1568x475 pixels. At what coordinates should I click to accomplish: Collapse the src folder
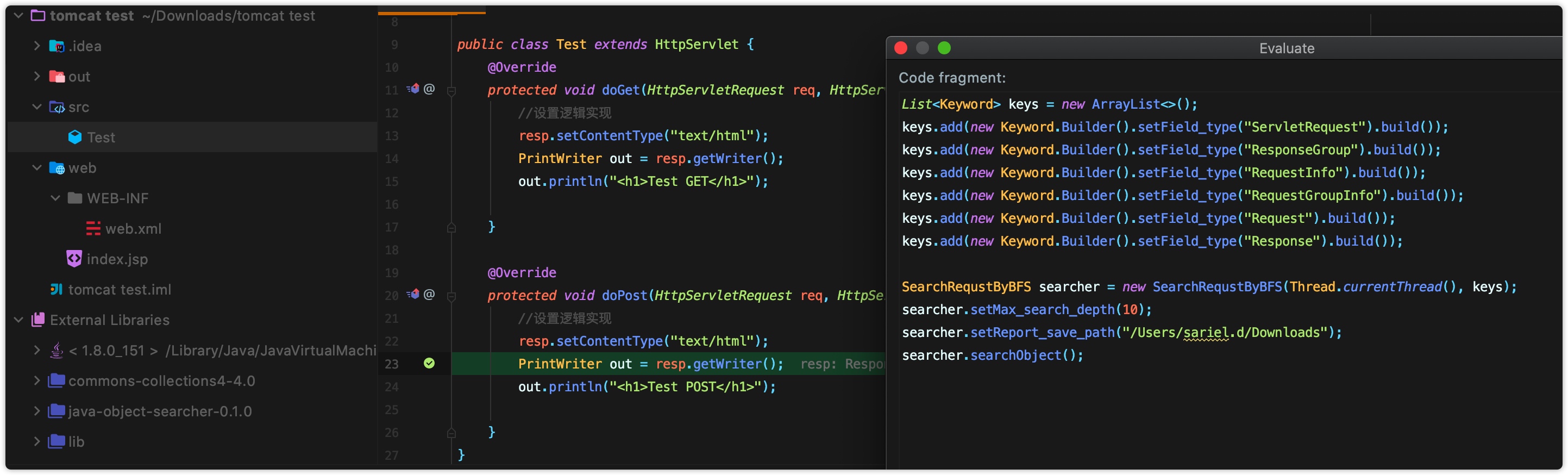[x=36, y=107]
